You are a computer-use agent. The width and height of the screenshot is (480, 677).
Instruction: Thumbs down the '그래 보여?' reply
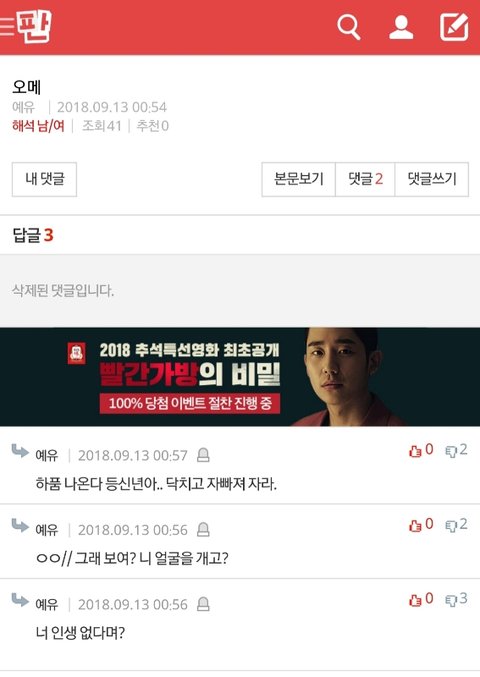(456, 524)
